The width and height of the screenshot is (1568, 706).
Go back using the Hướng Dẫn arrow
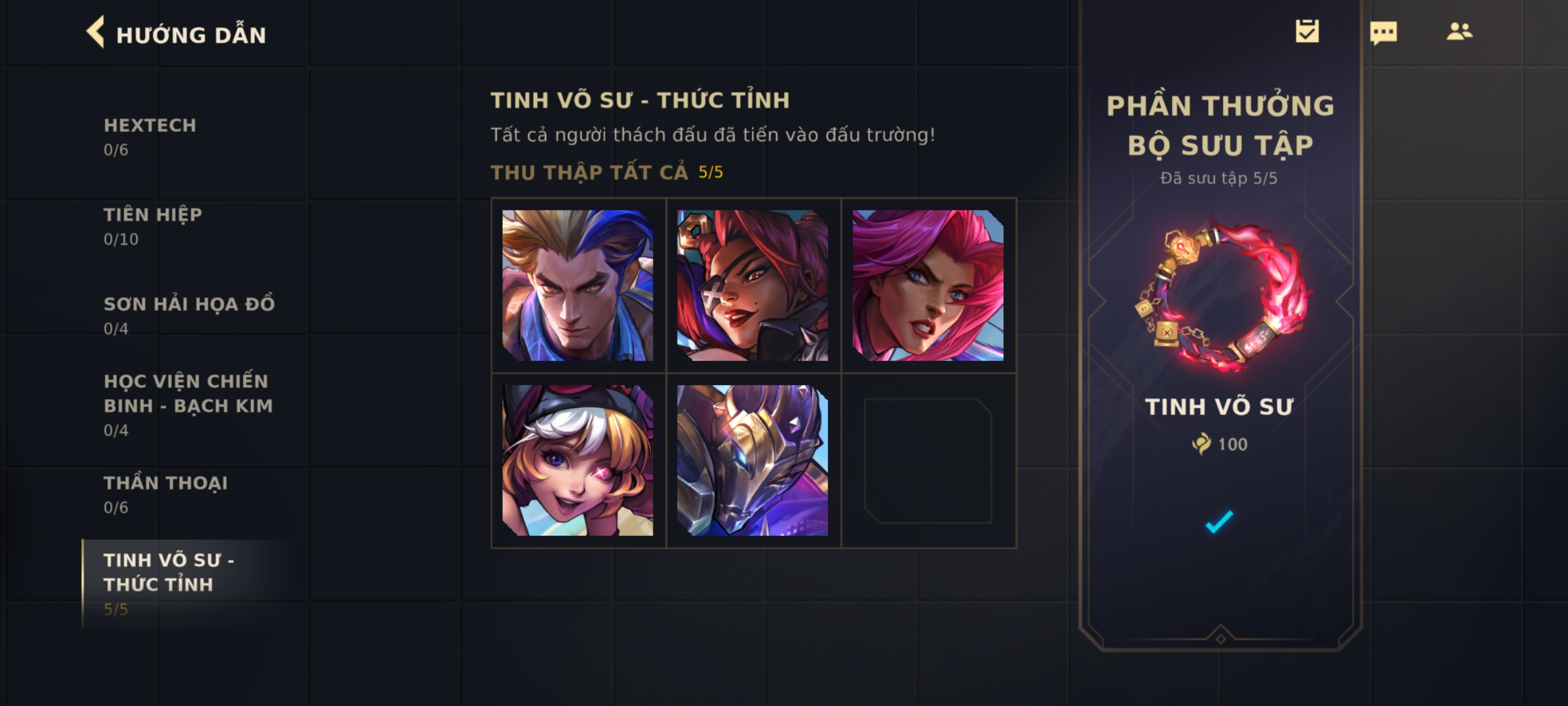click(96, 32)
